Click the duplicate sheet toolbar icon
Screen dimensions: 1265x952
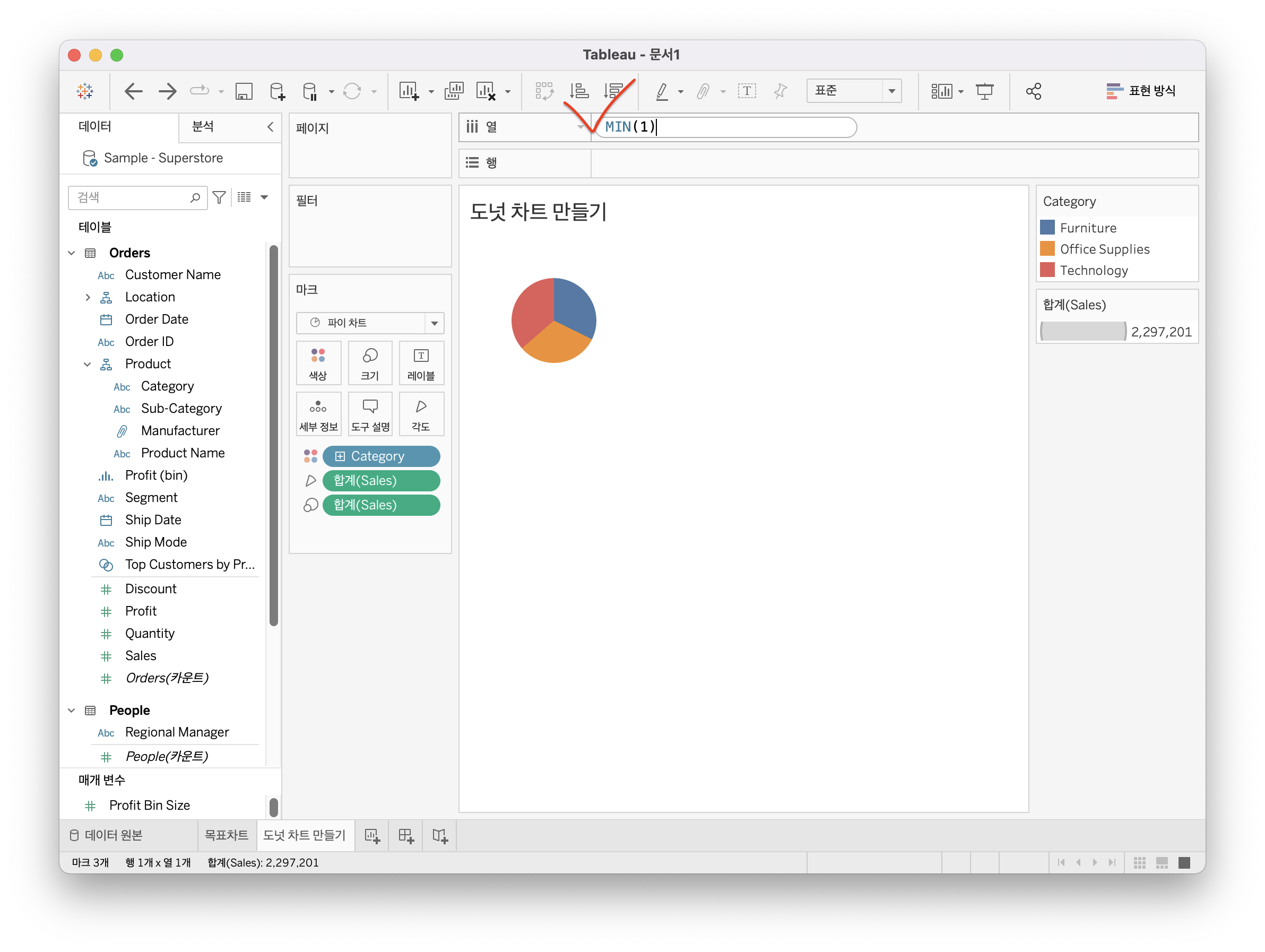pos(454,91)
